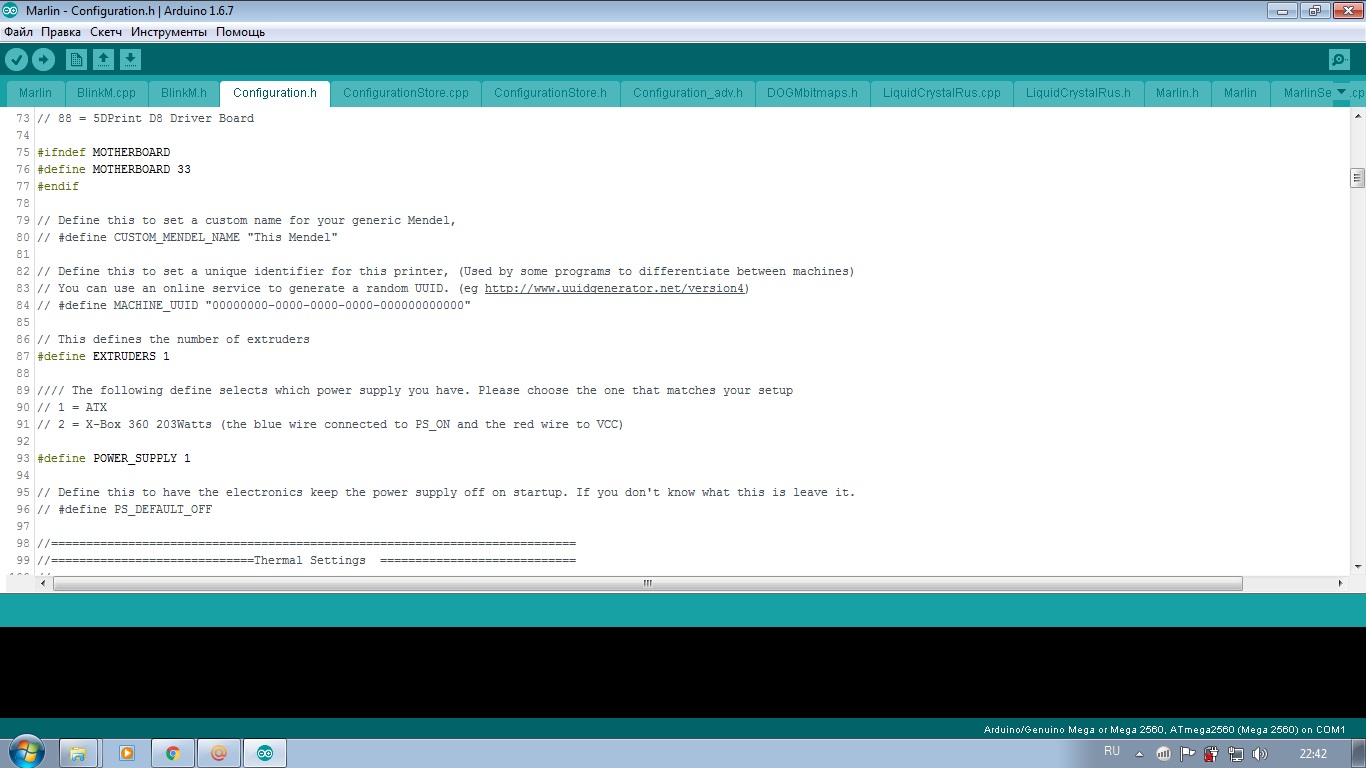Click the system clock showing 22:42
The image size is (1366, 768).
click(x=1313, y=753)
